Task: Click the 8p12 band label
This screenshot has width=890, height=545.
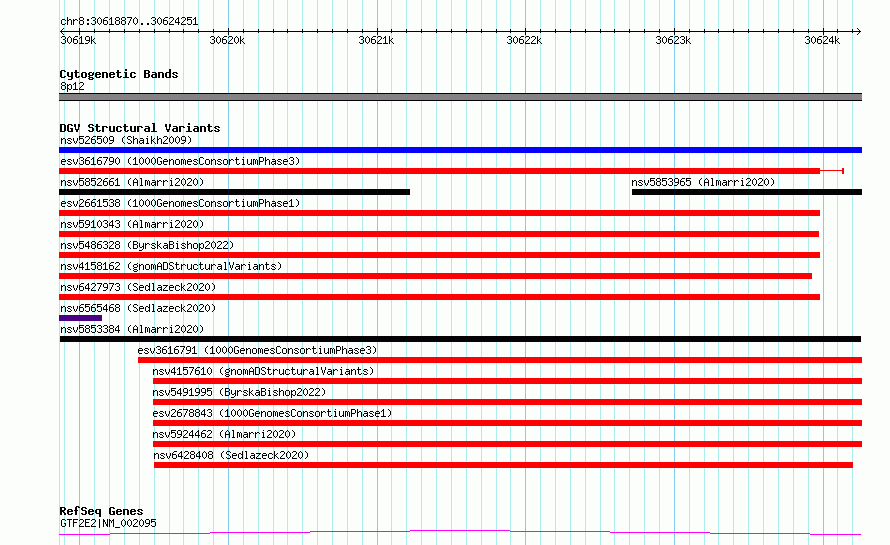Action: point(72,86)
